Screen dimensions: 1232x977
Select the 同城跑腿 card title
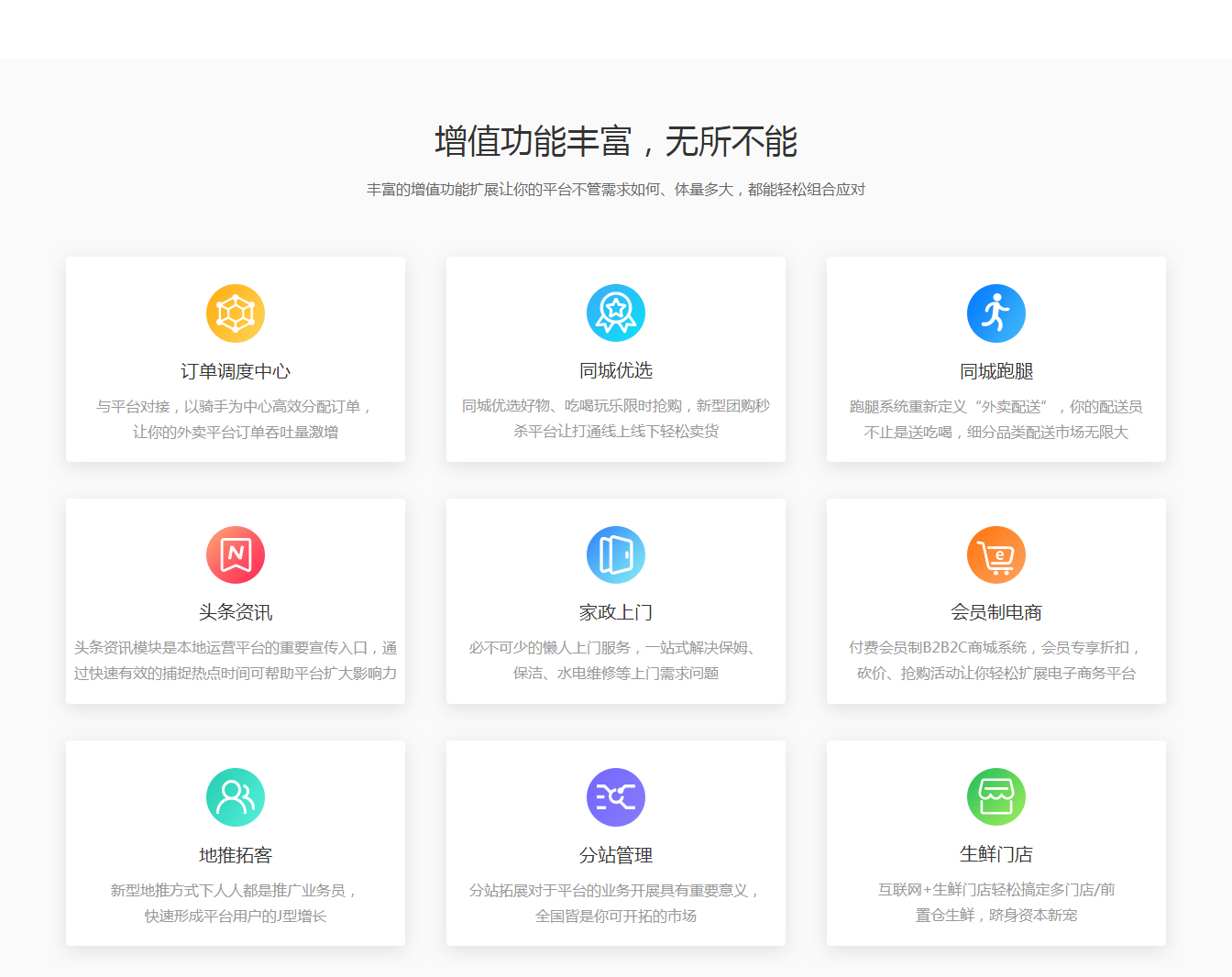coord(996,371)
